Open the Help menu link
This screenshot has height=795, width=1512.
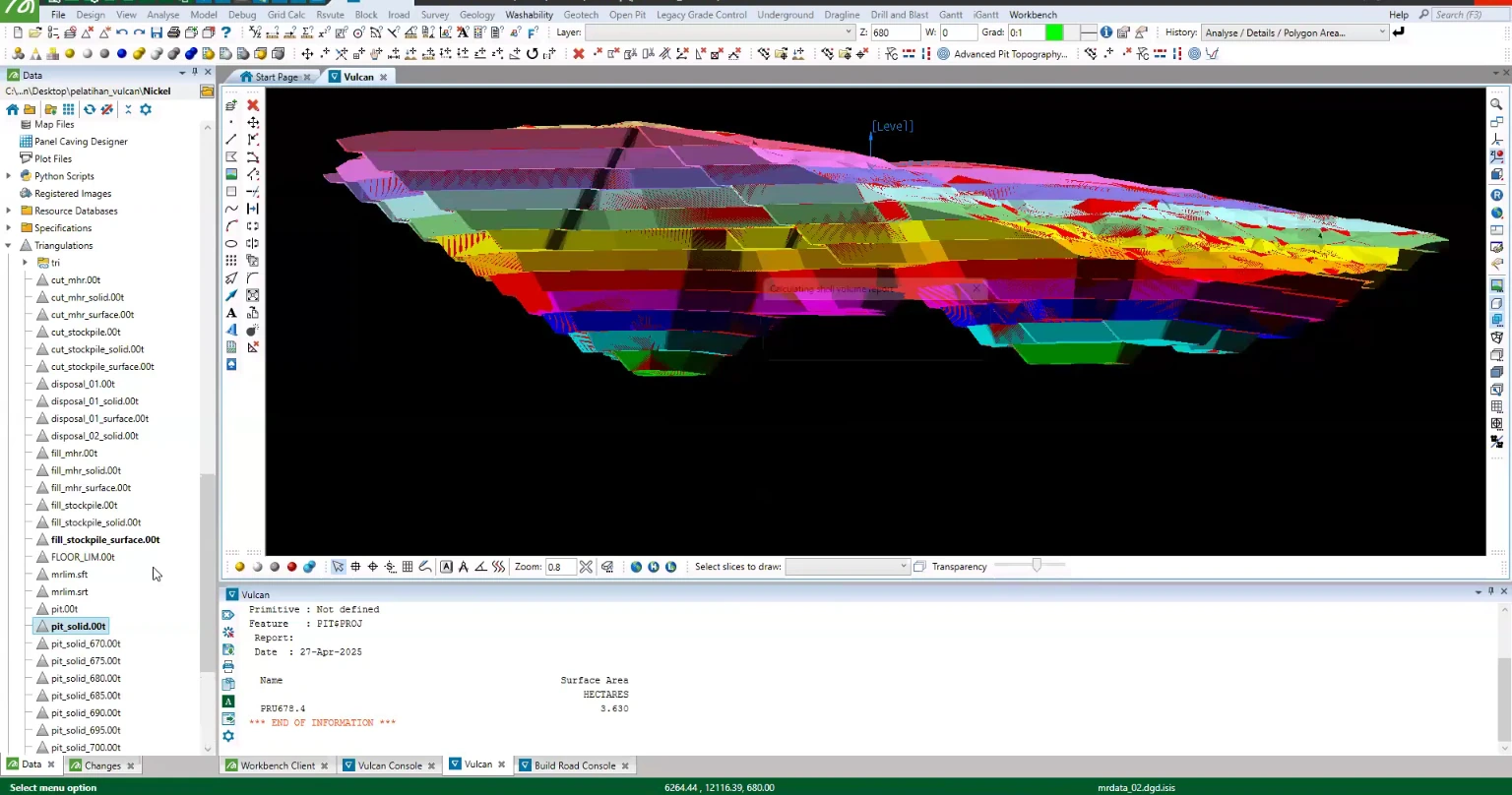[x=1398, y=15]
